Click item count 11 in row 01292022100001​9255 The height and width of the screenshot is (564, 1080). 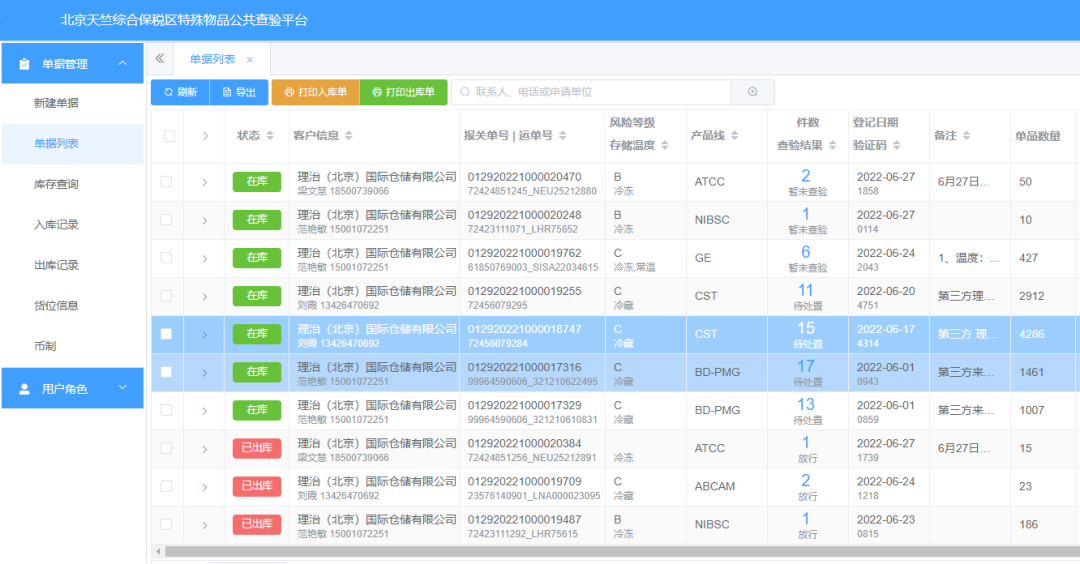pyautogui.click(x=806, y=290)
